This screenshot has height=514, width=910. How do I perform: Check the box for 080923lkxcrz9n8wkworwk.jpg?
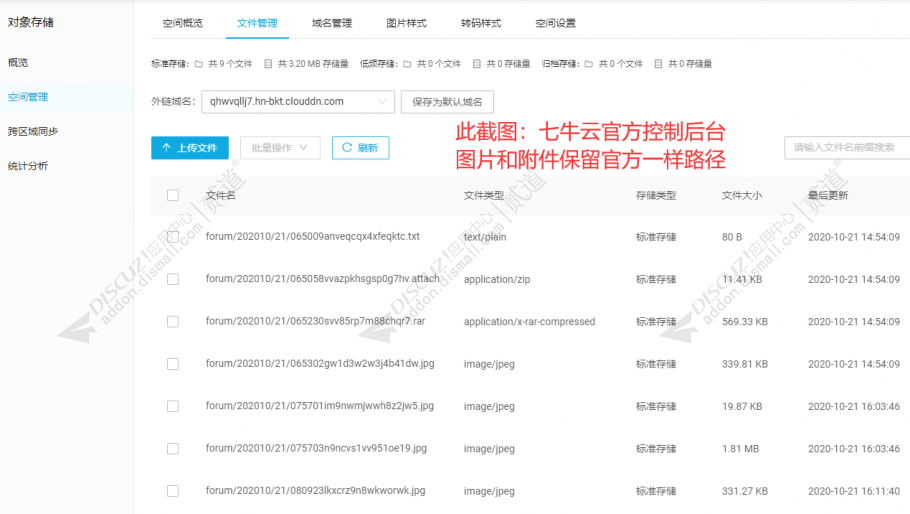[x=173, y=491]
